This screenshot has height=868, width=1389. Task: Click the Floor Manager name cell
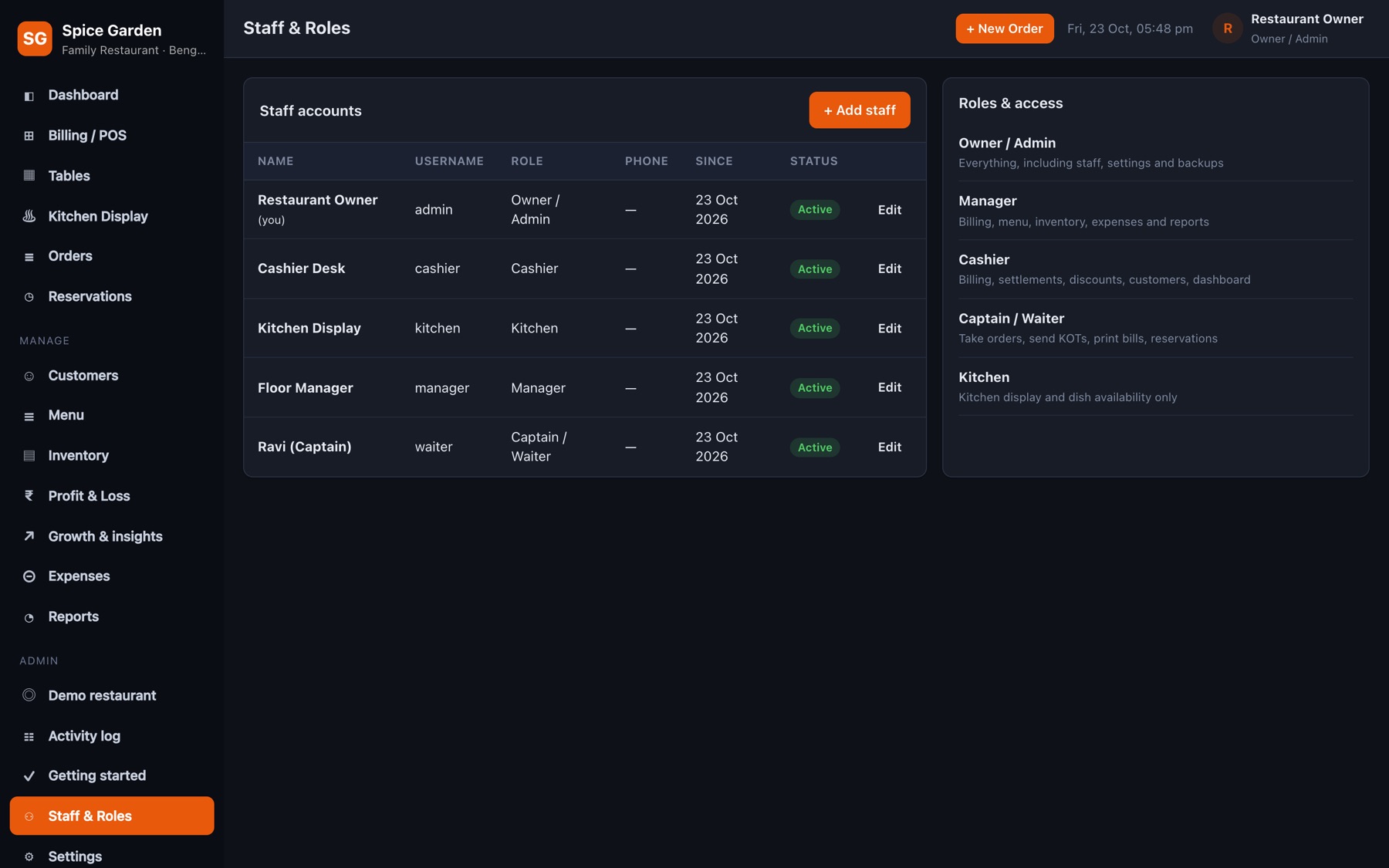click(306, 387)
